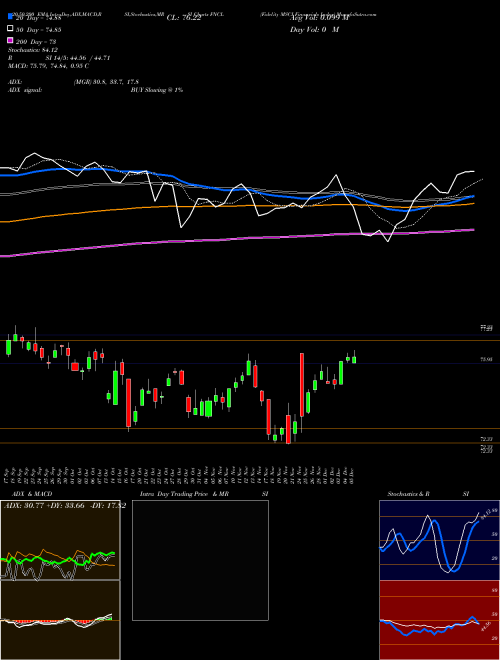Click the blue 20 Day legend swatch
Screen dimensions: 500x660
pyautogui.click(x=10, y=16)
